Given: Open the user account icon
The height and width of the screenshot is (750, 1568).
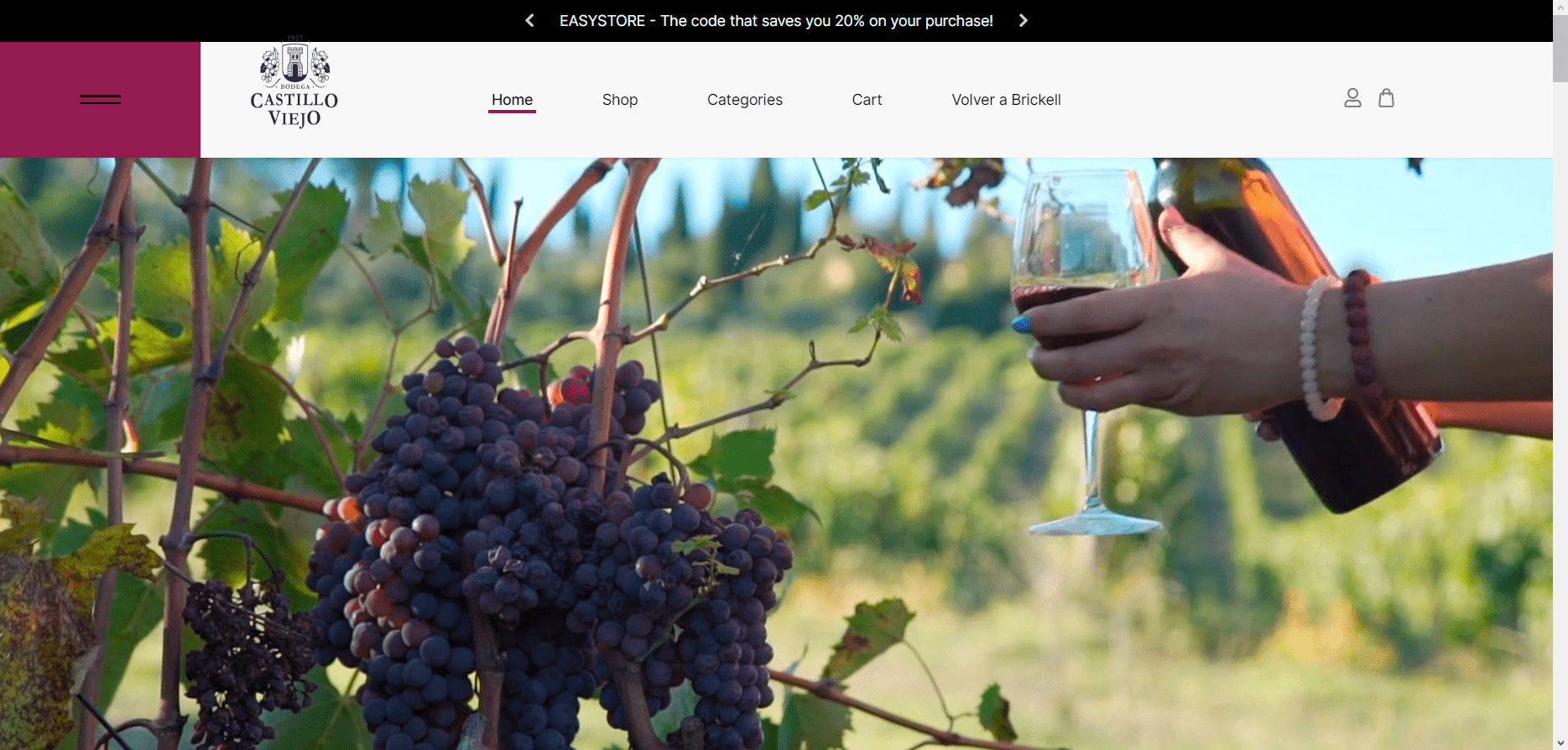Looking at the screenshot, I should pyautogui.click(x=1352, y=98).
